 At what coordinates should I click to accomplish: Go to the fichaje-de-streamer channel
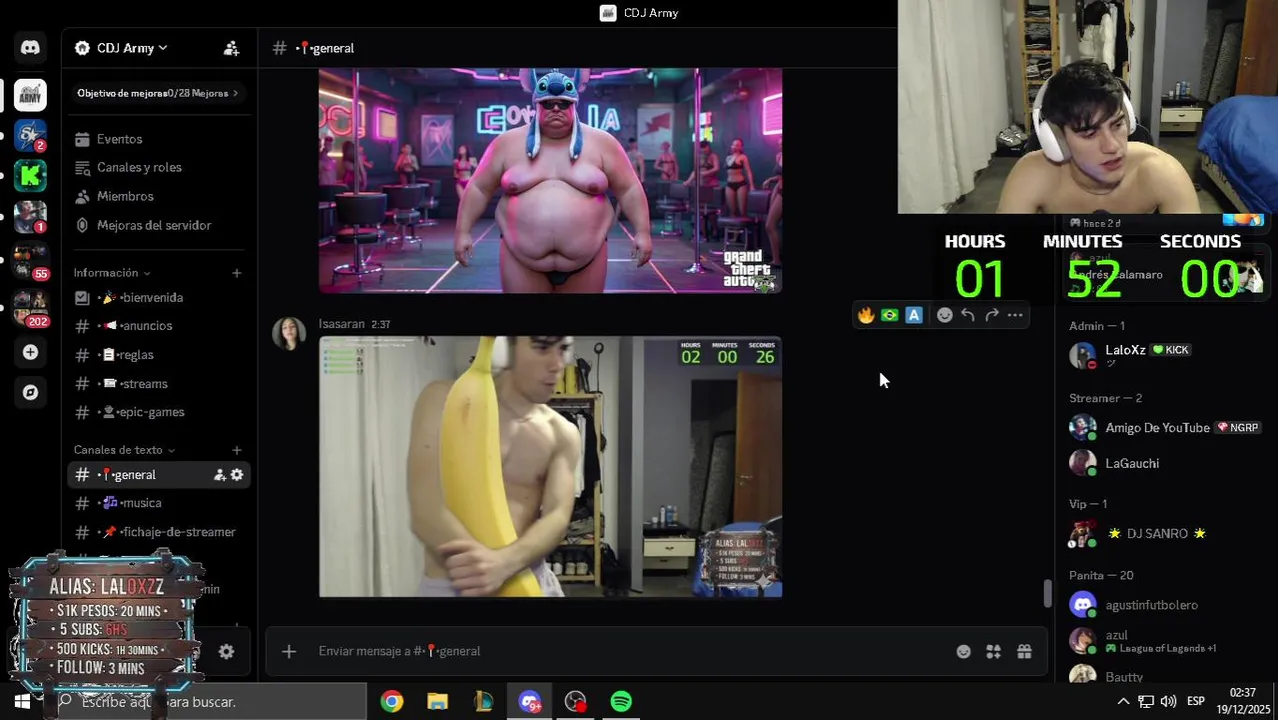pos(158,532)
